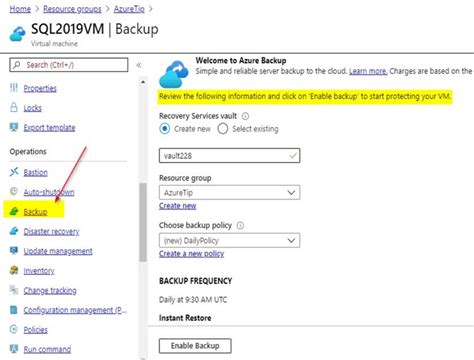
Task: Click the Create a new policy link
Action: (192, 254)
